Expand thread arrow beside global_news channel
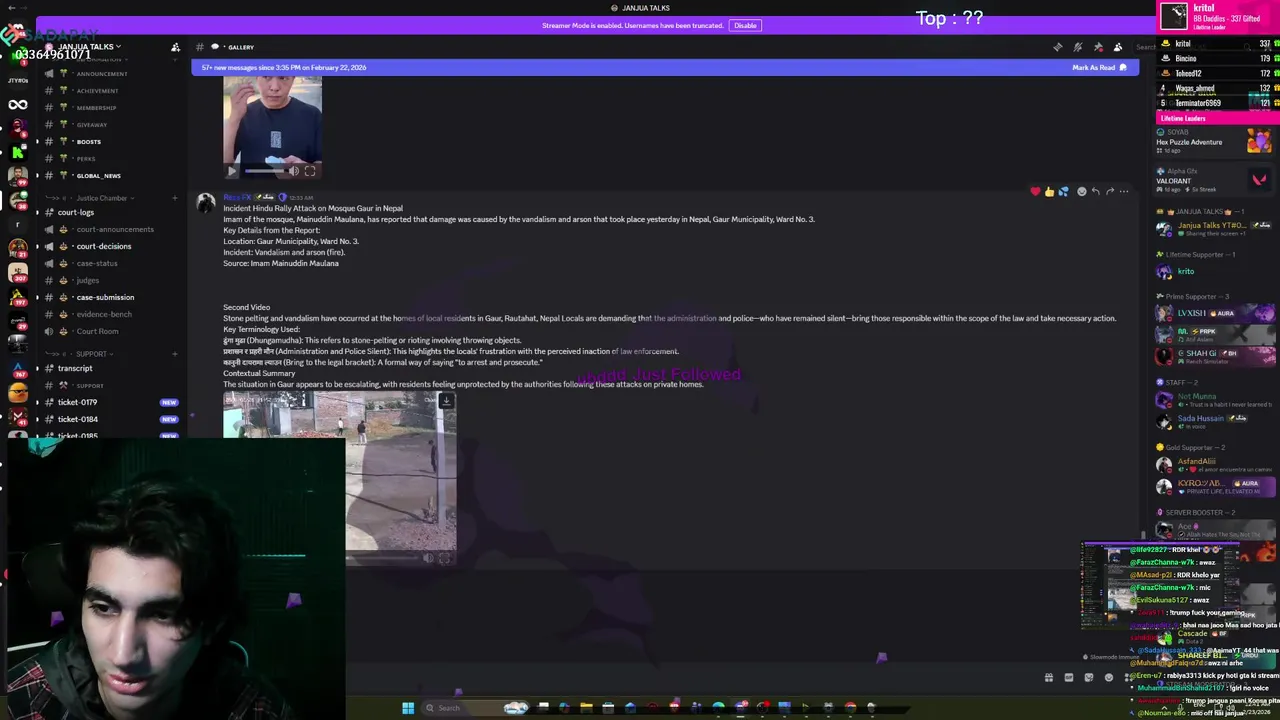This screenshot has height=720, width=1280. (37, 176)
